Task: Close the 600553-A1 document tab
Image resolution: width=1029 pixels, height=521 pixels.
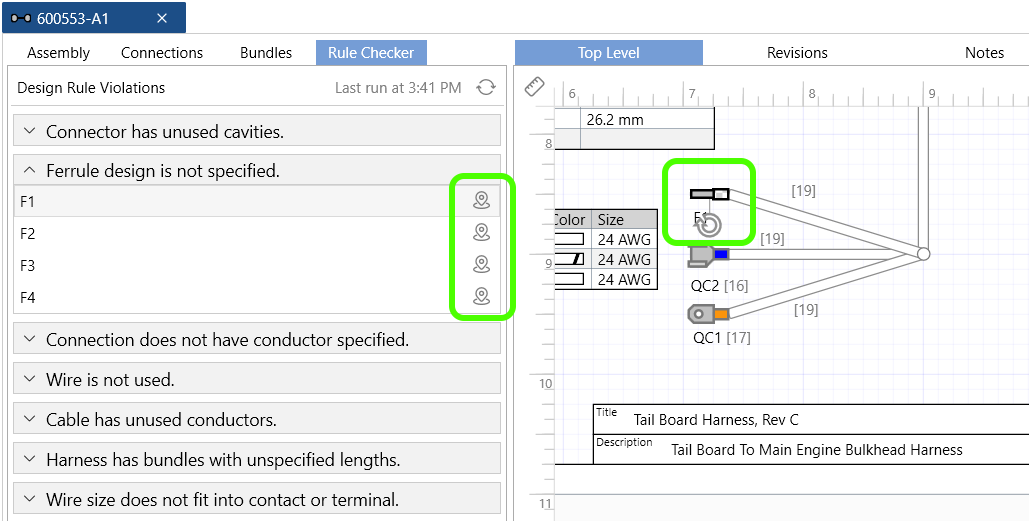Action: pos(162,18)
